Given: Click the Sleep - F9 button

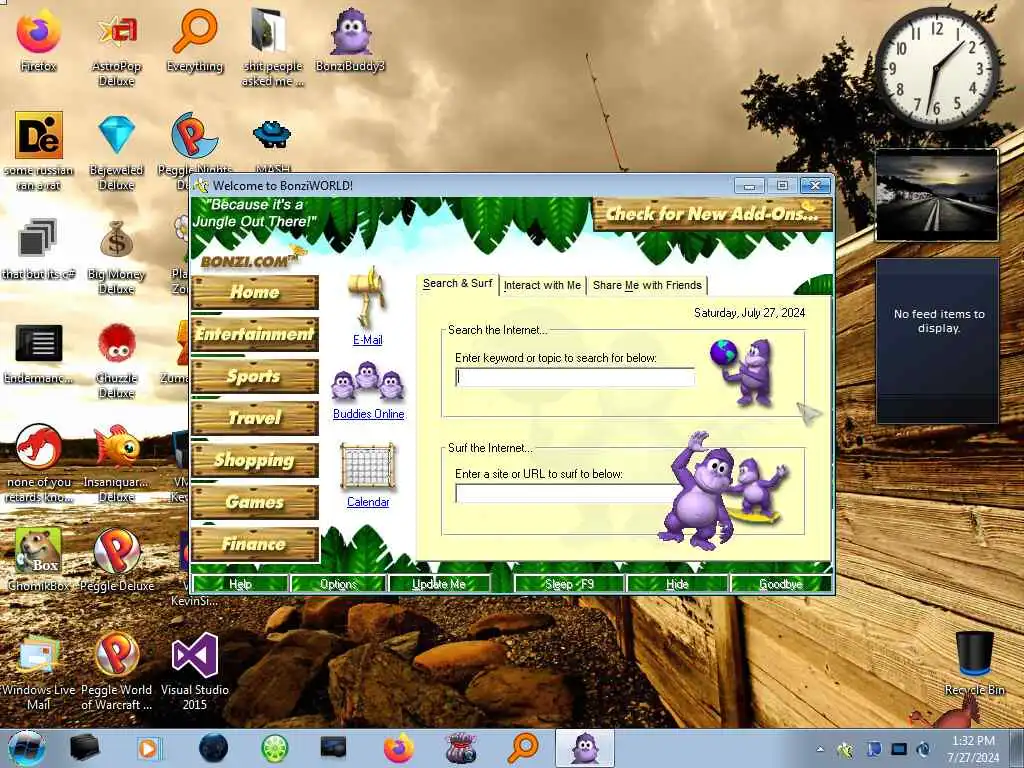Looking at the screenshot, I should click(x=569, y=584).
